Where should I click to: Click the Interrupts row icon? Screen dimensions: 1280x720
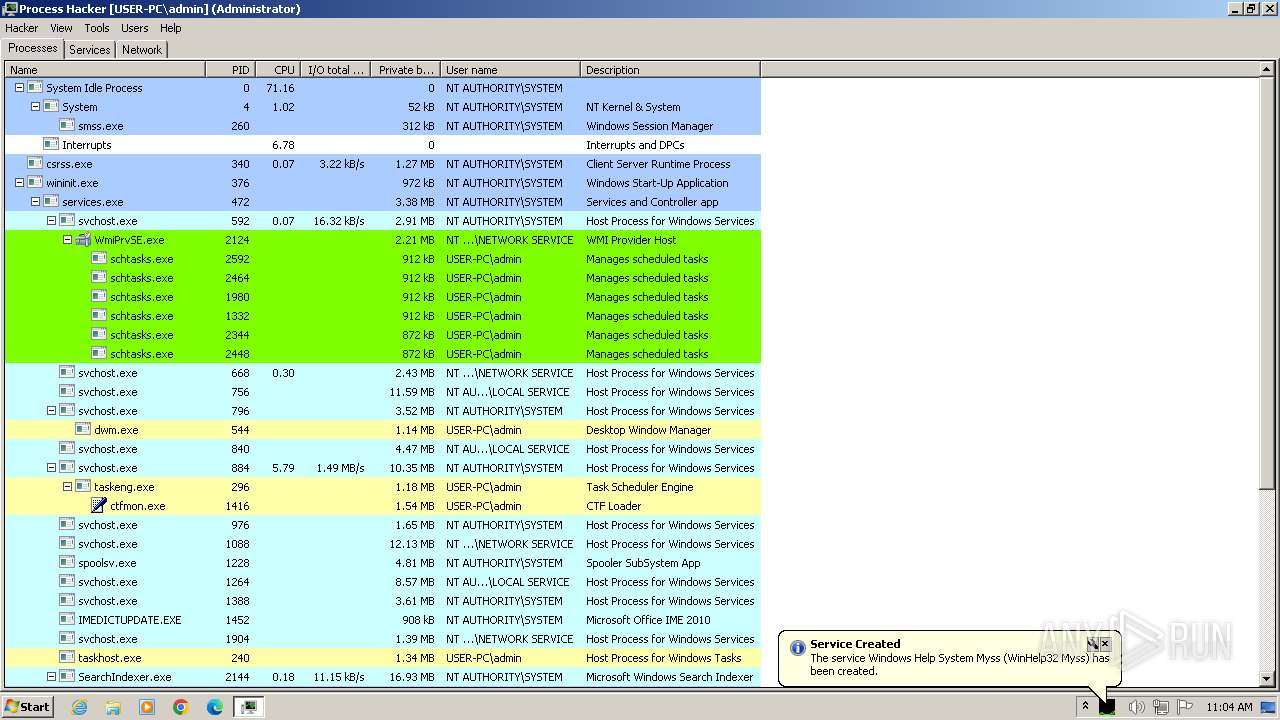pyautogui.click(x=51, y=145)
